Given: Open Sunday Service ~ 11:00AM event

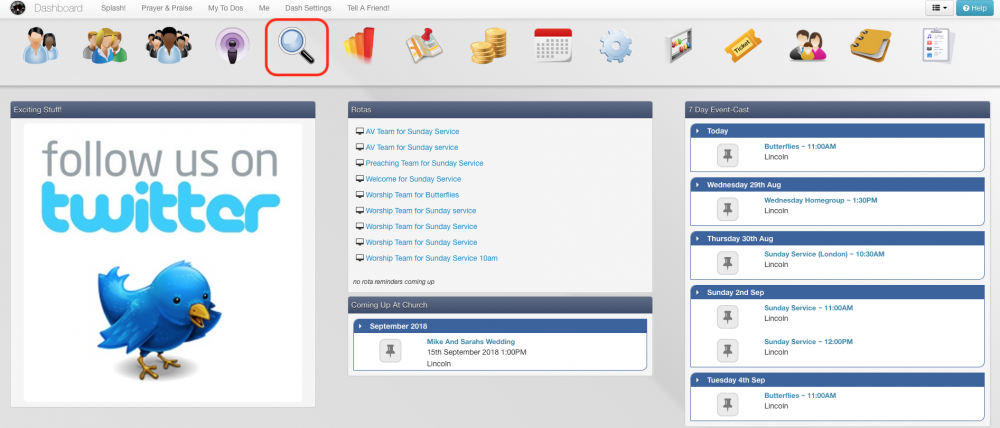Looking at the screenshot, I should [808, 307].
